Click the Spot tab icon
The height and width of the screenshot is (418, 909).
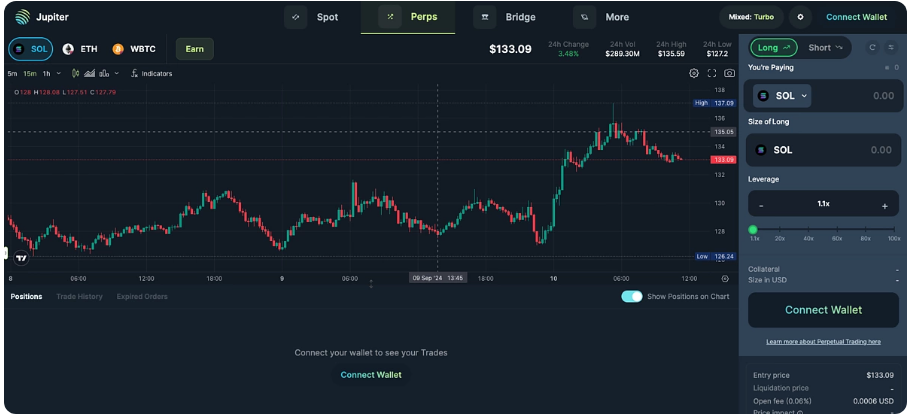coord(296,17)
